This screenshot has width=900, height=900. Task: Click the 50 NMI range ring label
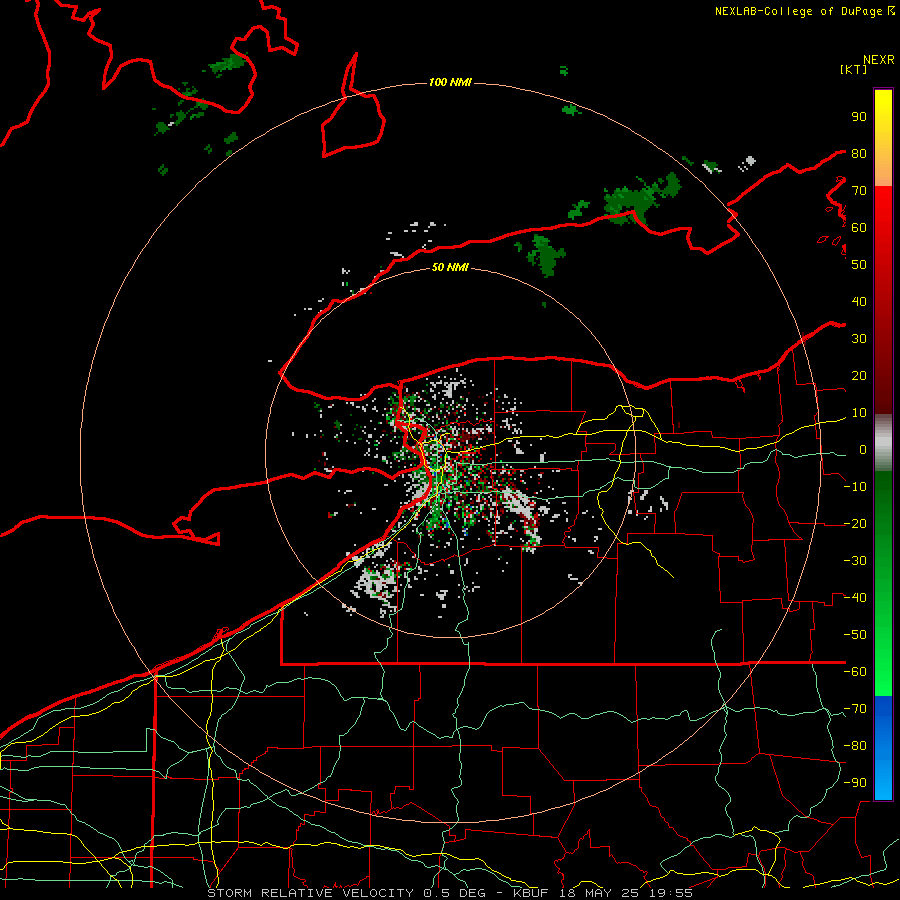click(450, 267)
